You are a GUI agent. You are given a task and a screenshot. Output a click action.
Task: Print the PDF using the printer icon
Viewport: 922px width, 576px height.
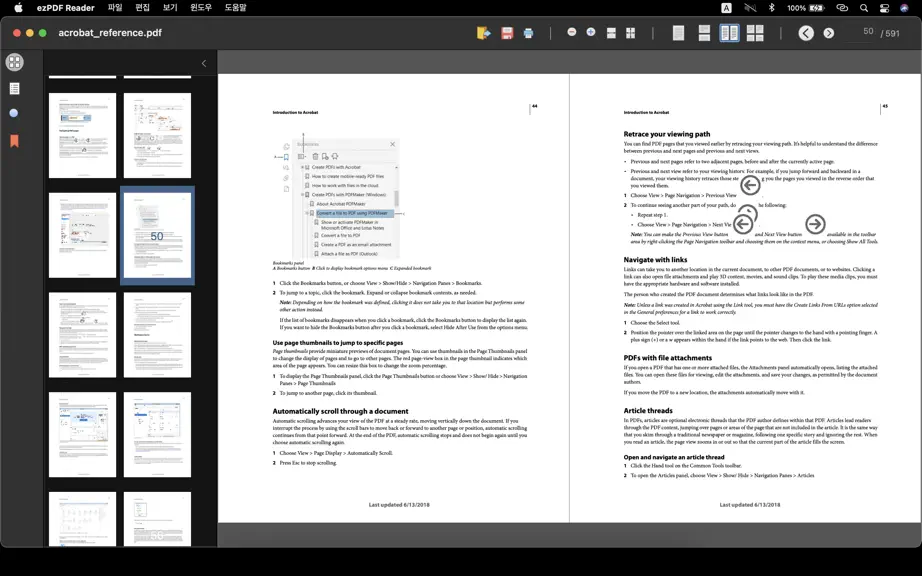[528, 33]
